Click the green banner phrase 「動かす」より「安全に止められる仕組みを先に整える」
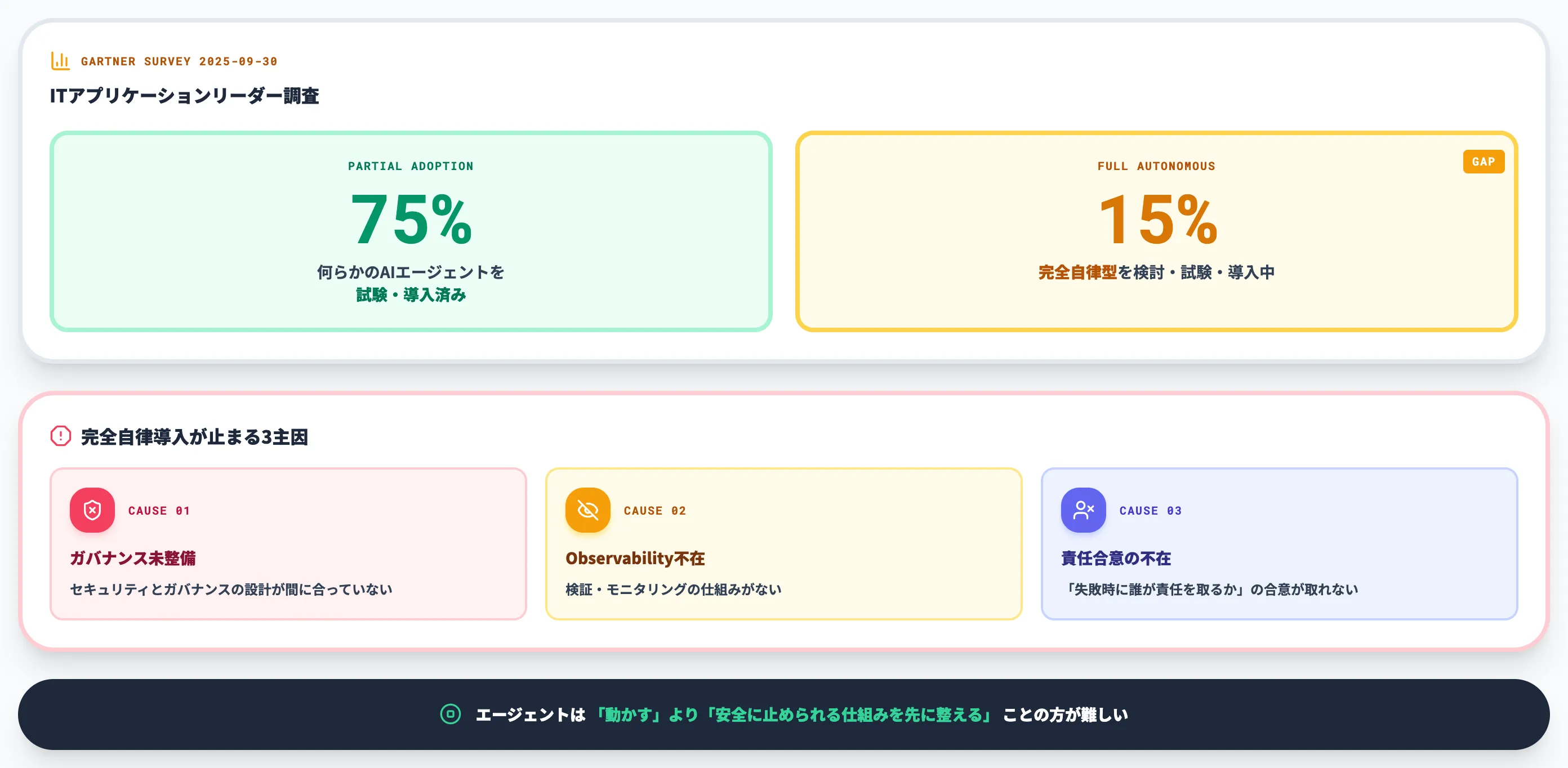 click(x=794, y=715)
